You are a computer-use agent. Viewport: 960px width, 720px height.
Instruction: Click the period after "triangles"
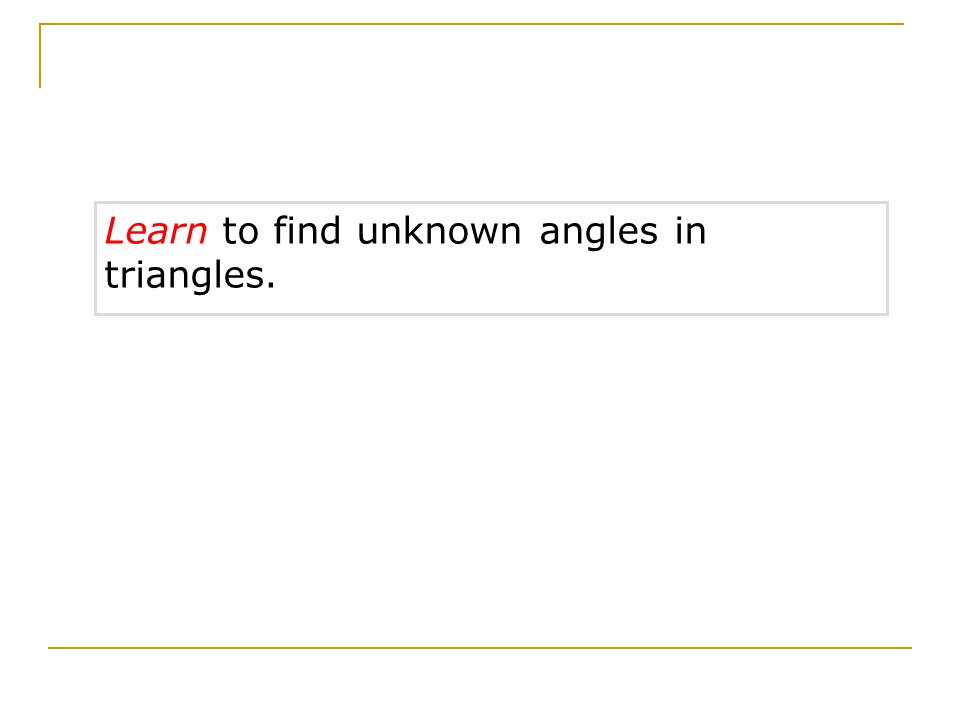coord(271,287)
